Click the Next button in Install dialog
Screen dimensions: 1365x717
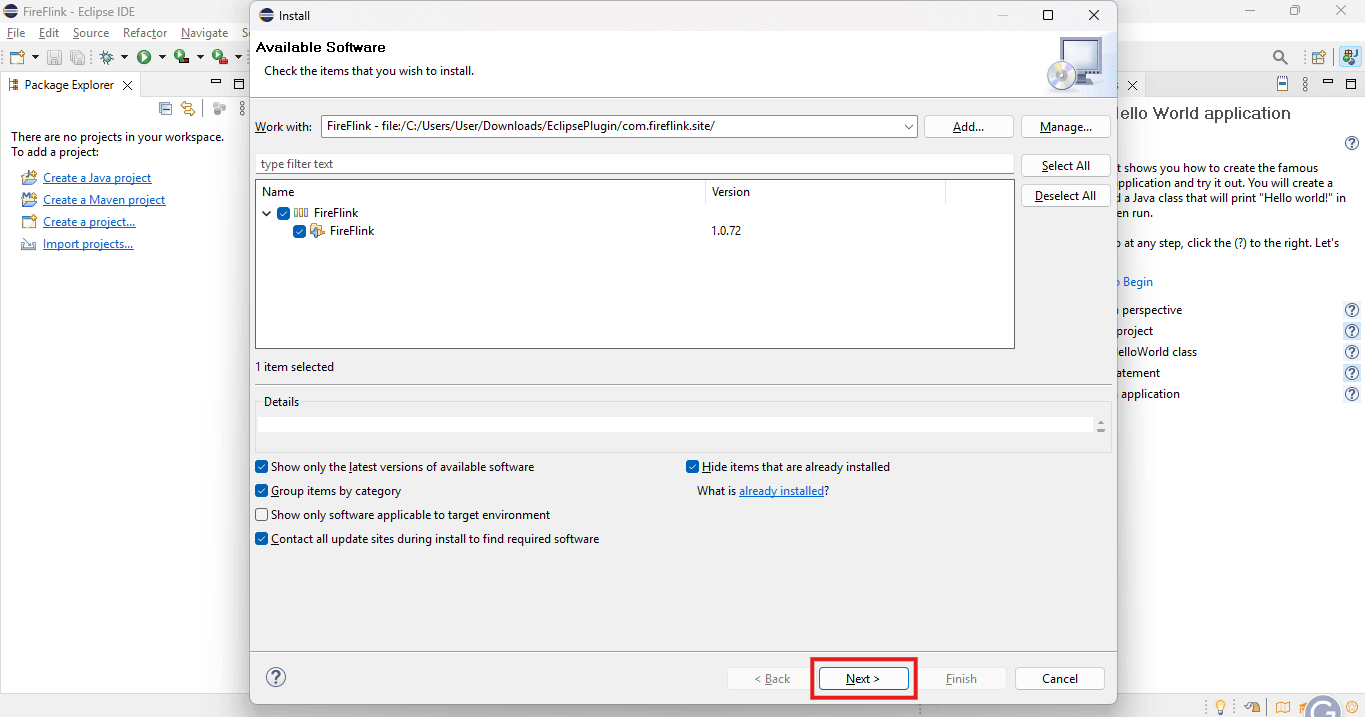point(863,679)
